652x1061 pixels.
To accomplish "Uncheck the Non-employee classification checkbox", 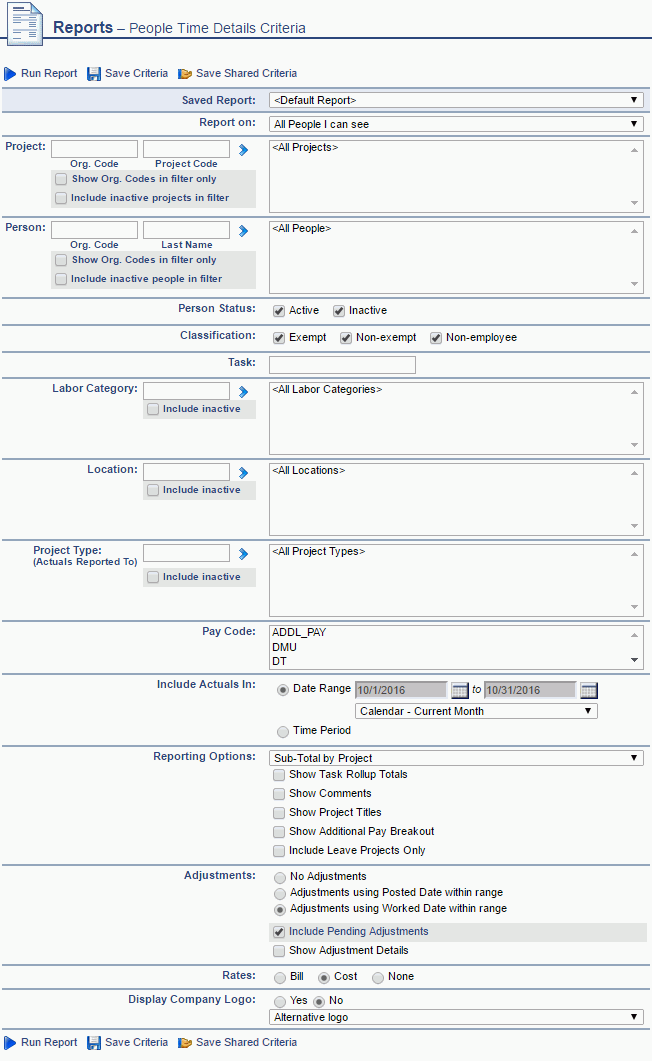I will click(x=436, y=338).
